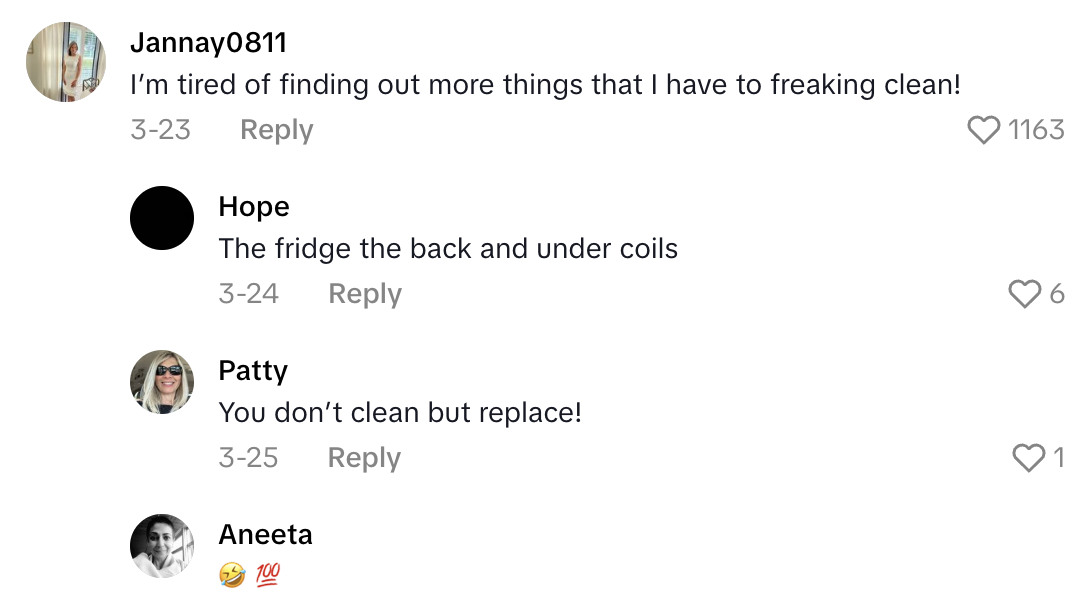Go to Patty's profile by name
Screen dimensions: 1086x598
pos(253,371)
